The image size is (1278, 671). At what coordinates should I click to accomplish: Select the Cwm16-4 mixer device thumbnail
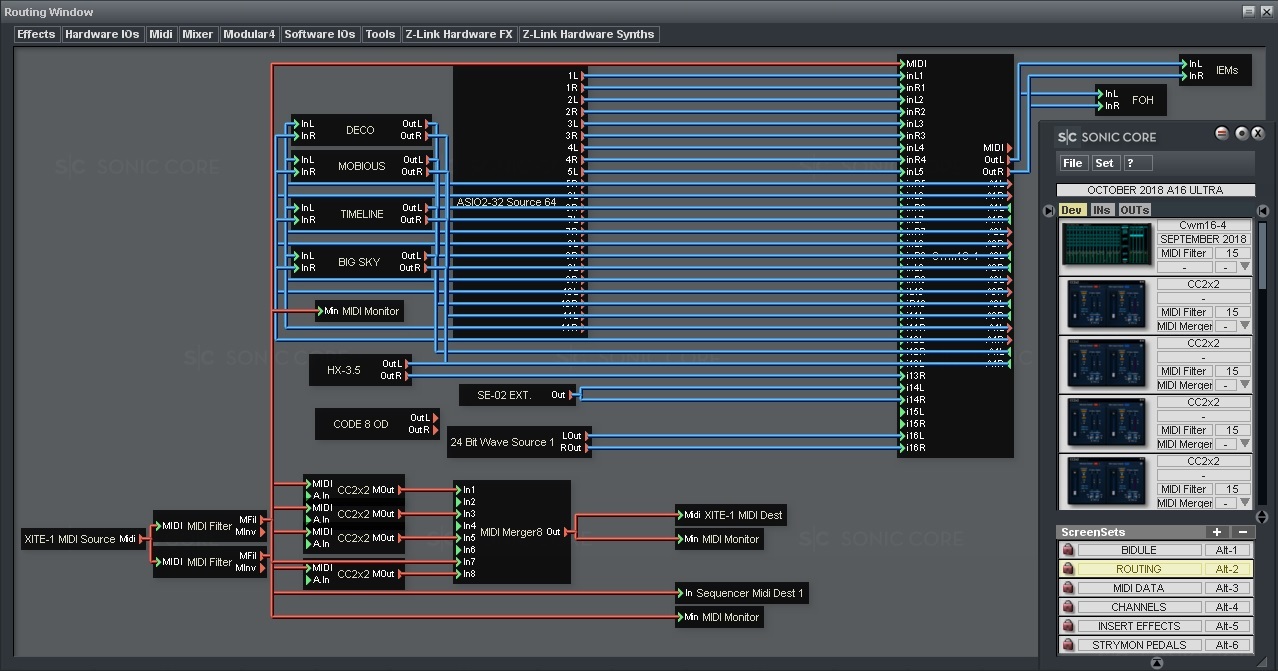pos(1107,246)
